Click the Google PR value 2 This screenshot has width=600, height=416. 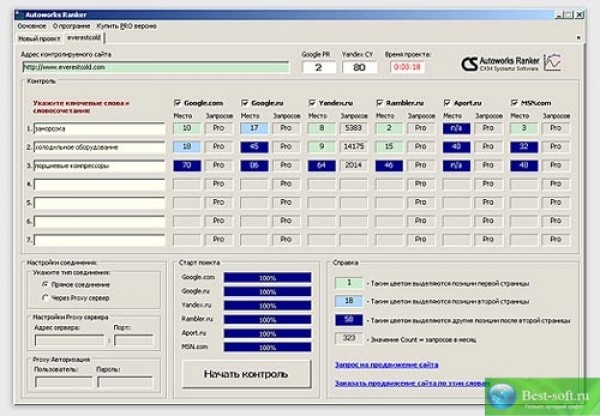[319, 67]
